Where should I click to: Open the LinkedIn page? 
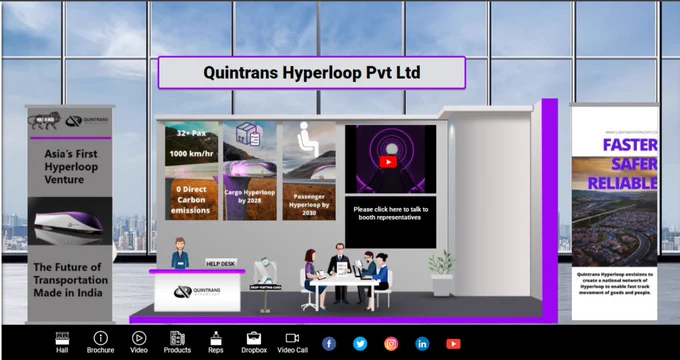tap(422, 344)
